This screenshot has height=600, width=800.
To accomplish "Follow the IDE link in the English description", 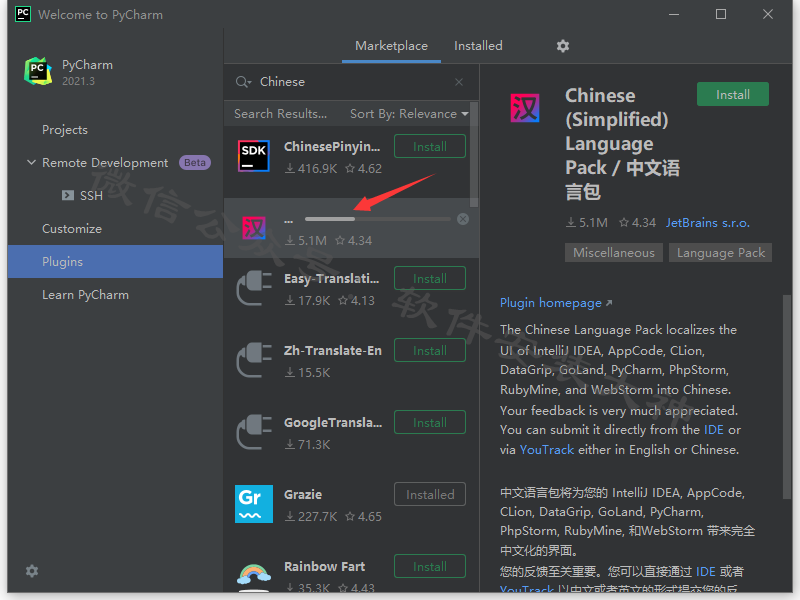I will [713, 430].
